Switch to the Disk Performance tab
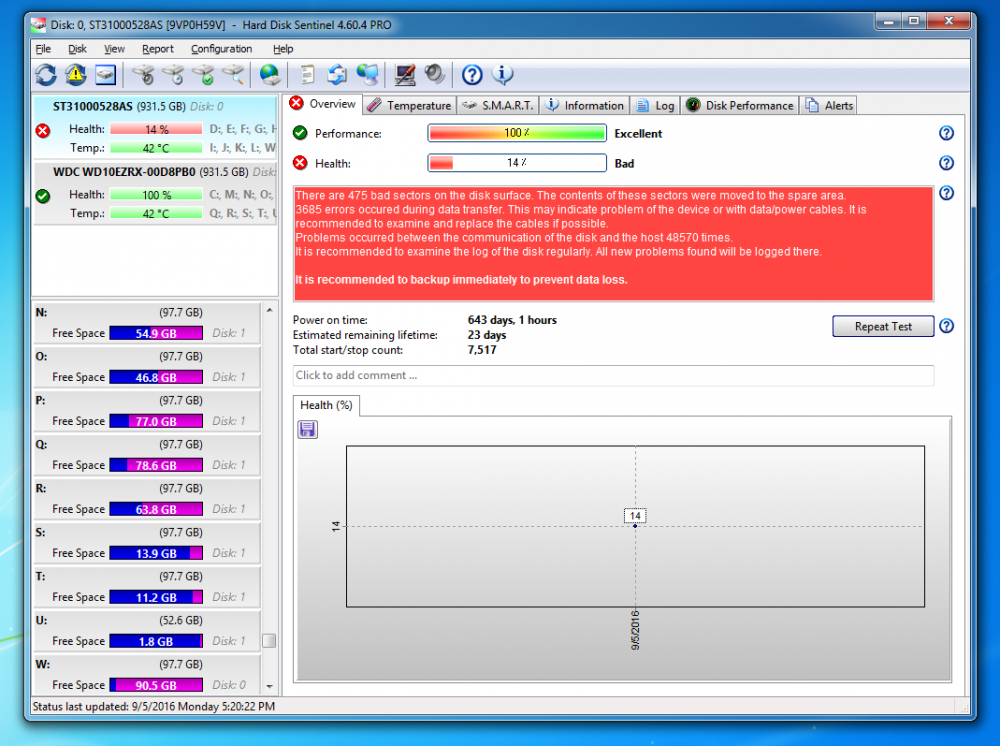1000x746 pixels. point(740,105)
